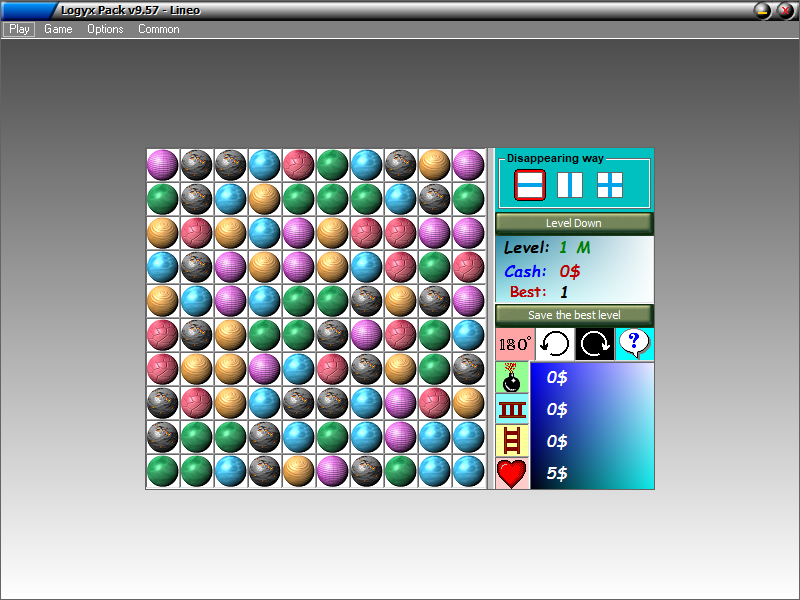Screen dimensions: 800x600
Task: Open the Game menu
Action: (58, 29)
